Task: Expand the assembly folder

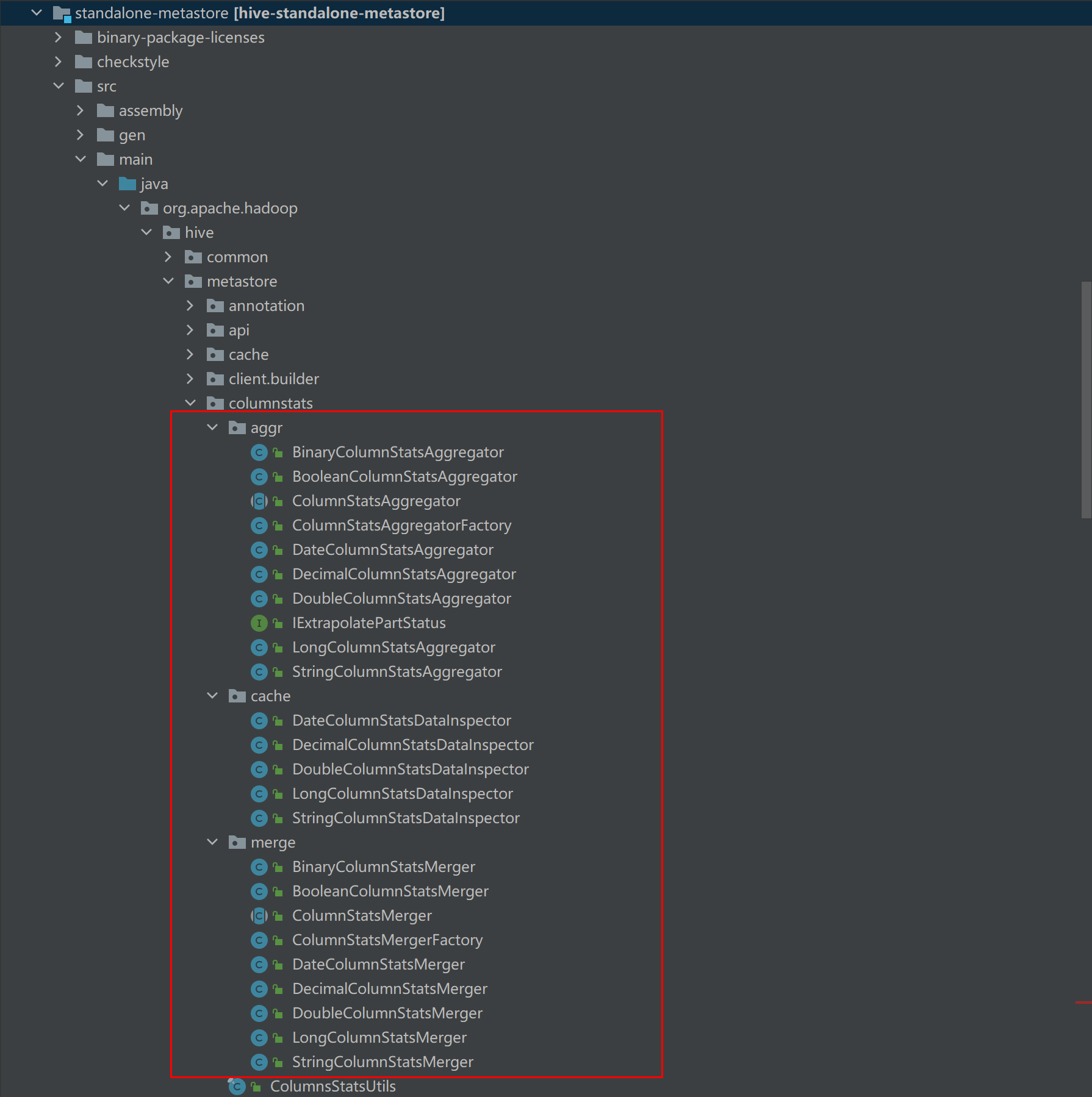Action: coord(80,110)
